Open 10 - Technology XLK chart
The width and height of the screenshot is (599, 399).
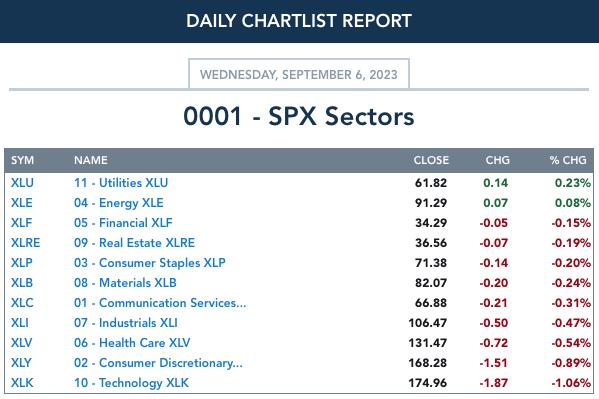tap(131, 383)
